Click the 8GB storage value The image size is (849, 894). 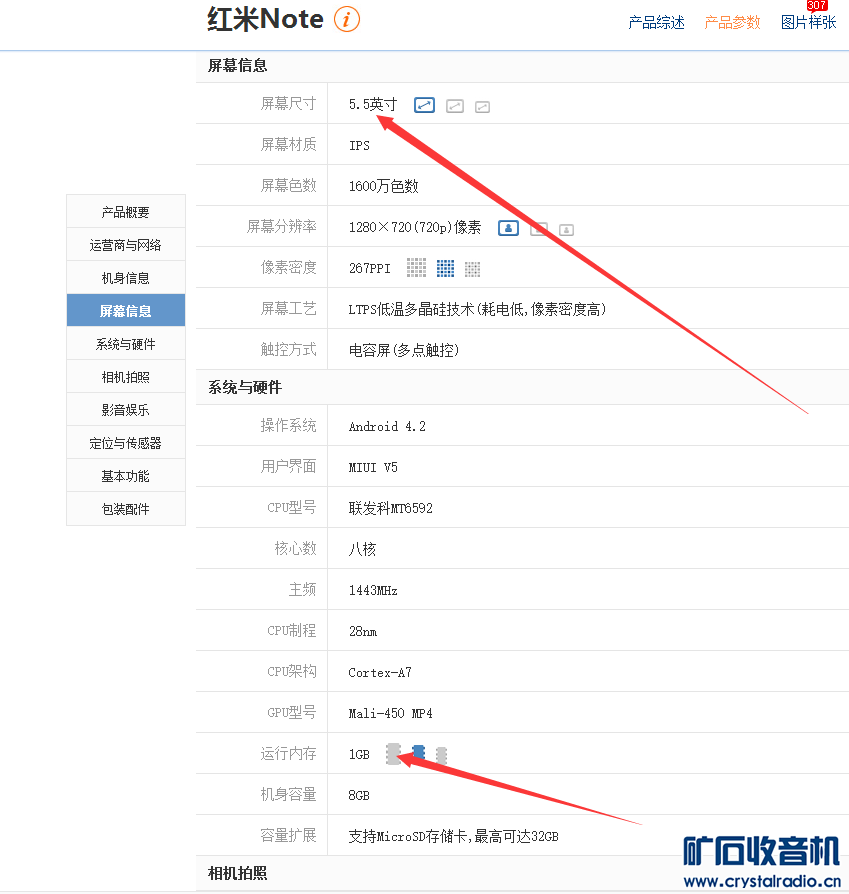pos(359,796)
